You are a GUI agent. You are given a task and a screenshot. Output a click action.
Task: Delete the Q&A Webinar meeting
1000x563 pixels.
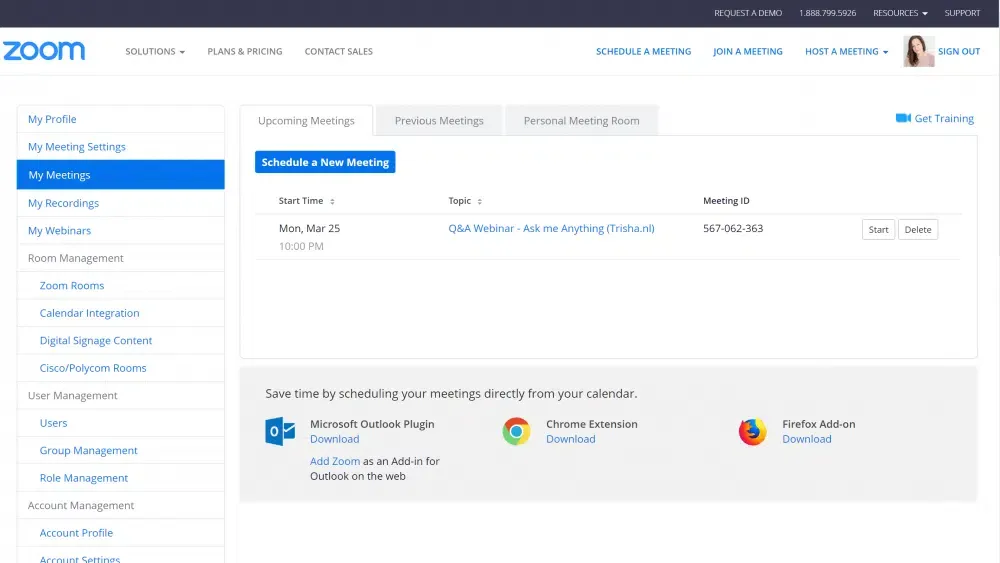917,230
